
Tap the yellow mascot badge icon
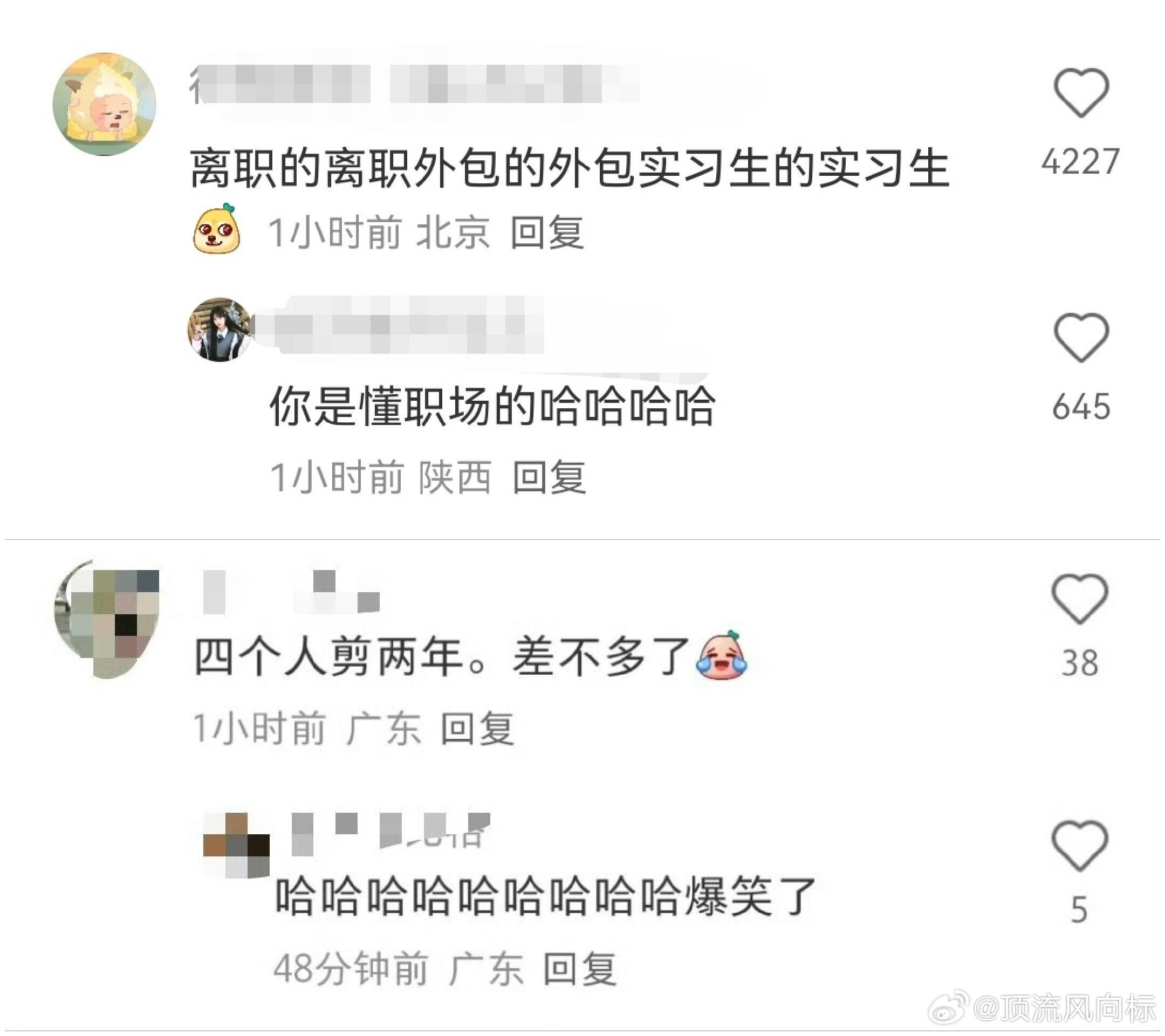[216, 228]
